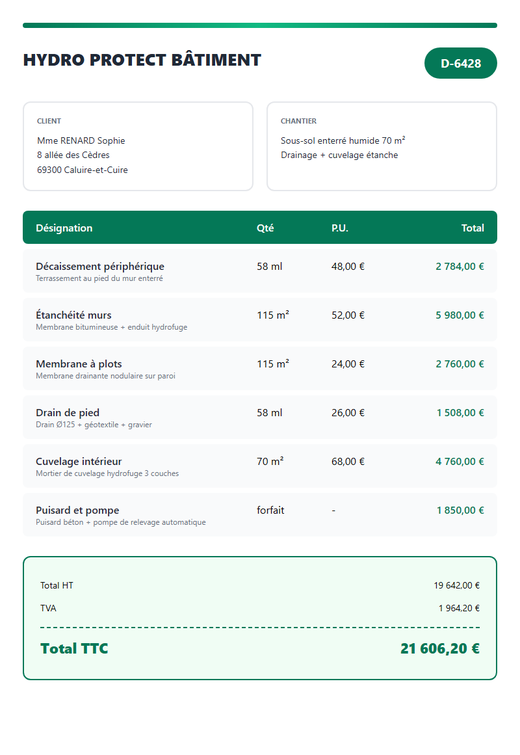Click the Cuvelage intérieur row

(260, 466)
